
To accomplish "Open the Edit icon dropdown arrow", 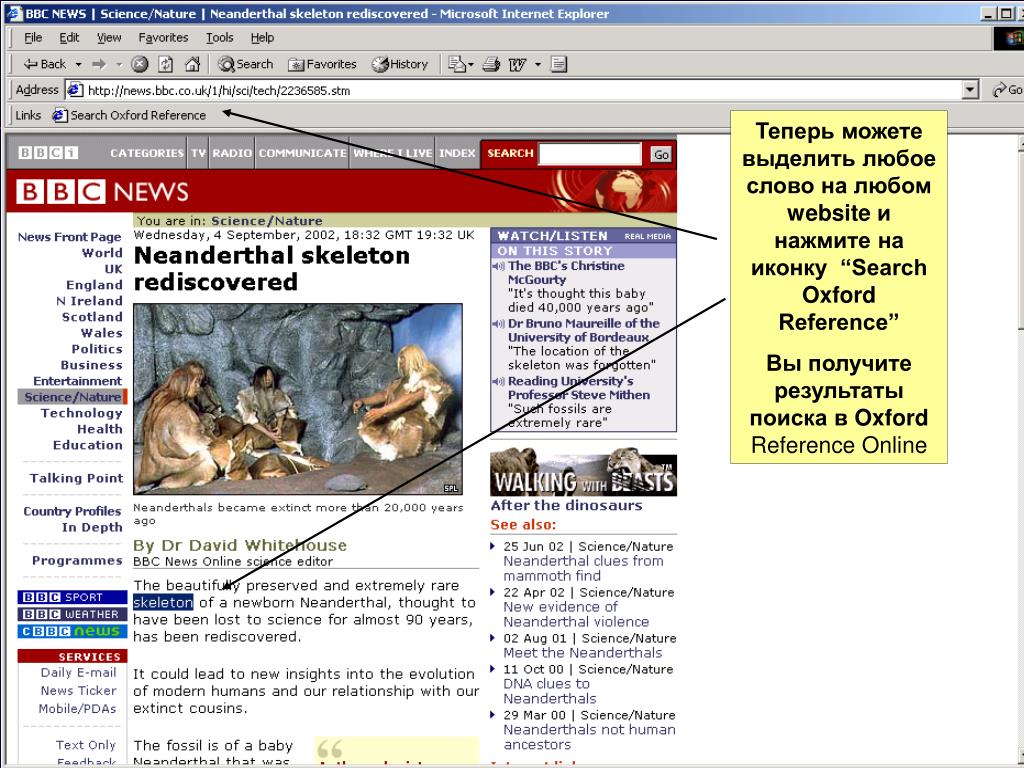I will tap(538, 64).
